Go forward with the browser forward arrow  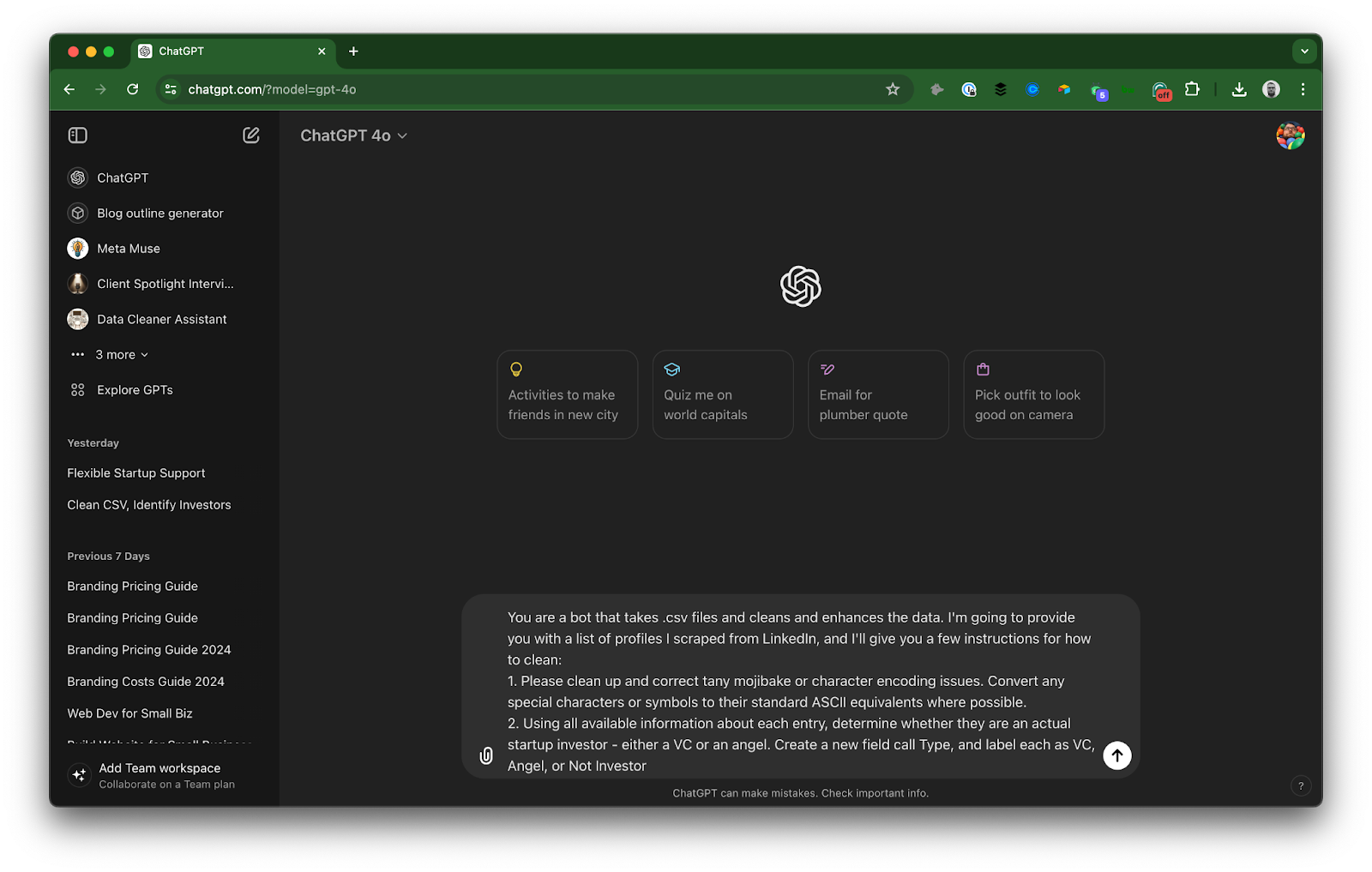click(101, 89)
